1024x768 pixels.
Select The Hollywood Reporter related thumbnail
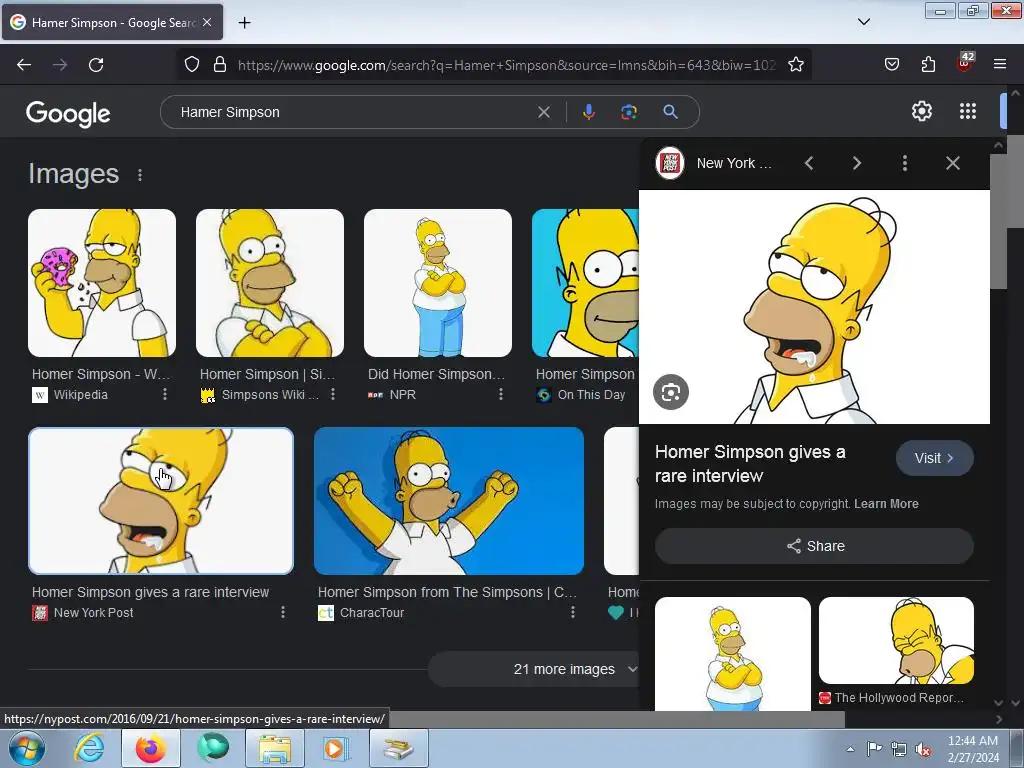pos(896,640)
